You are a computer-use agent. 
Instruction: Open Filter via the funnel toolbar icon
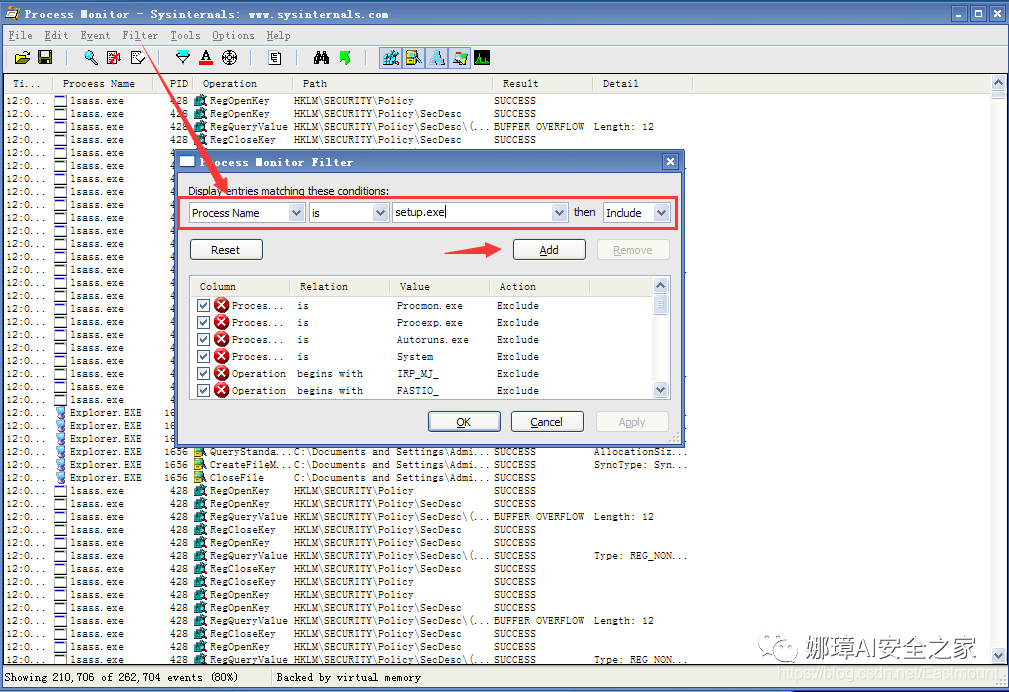pos(183,58)
